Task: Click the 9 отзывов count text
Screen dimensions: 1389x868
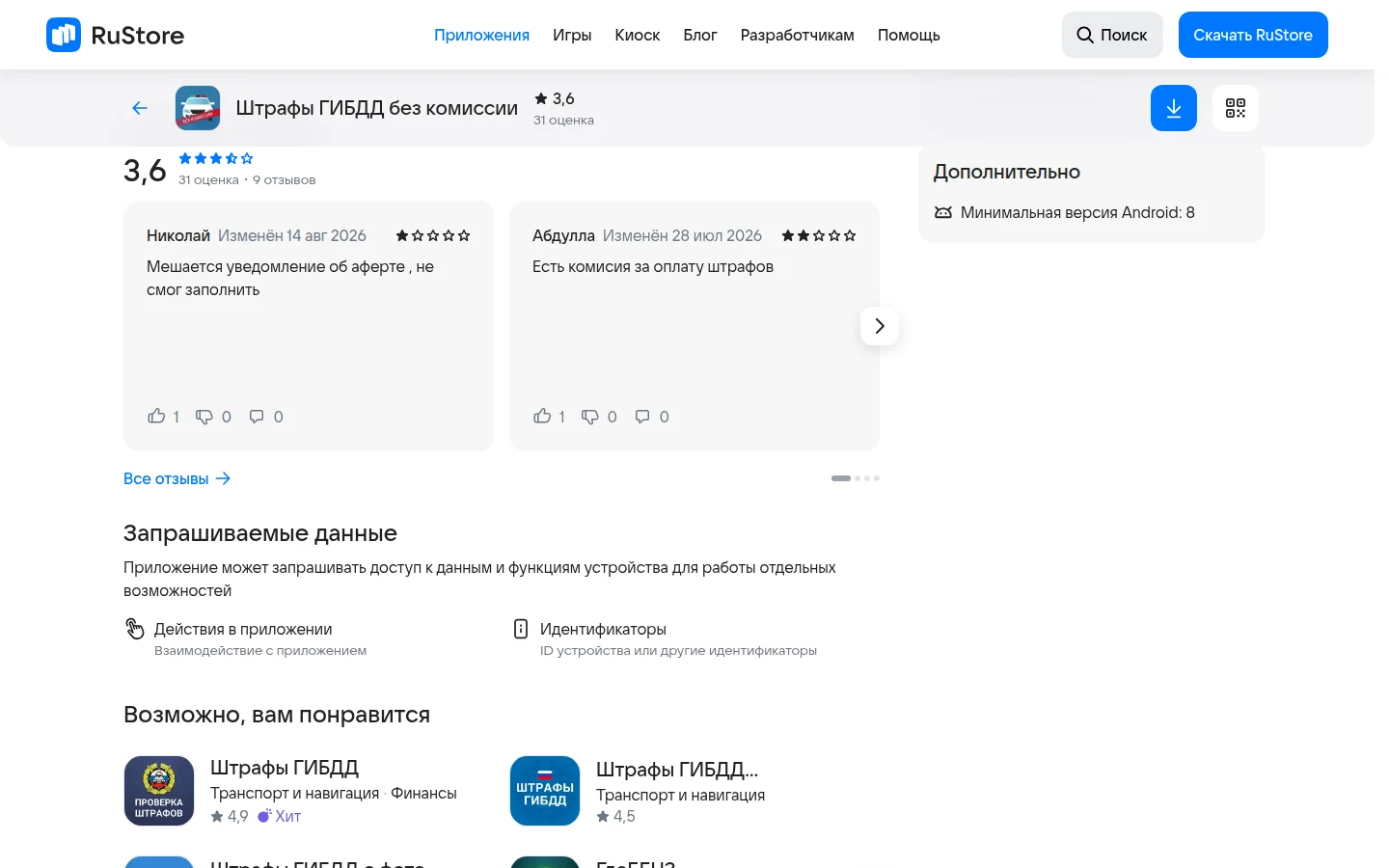Action: [285, 179]
